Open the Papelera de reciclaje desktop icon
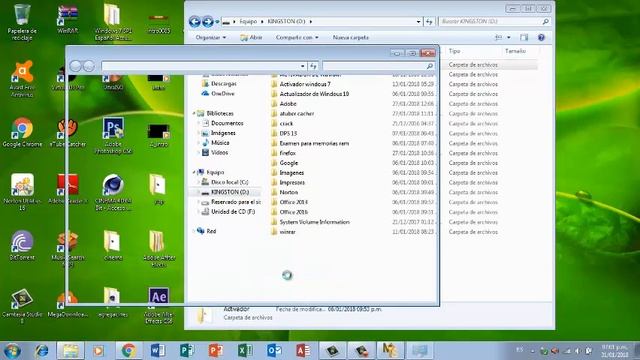 pyautogui.click(x=22, y=21)
